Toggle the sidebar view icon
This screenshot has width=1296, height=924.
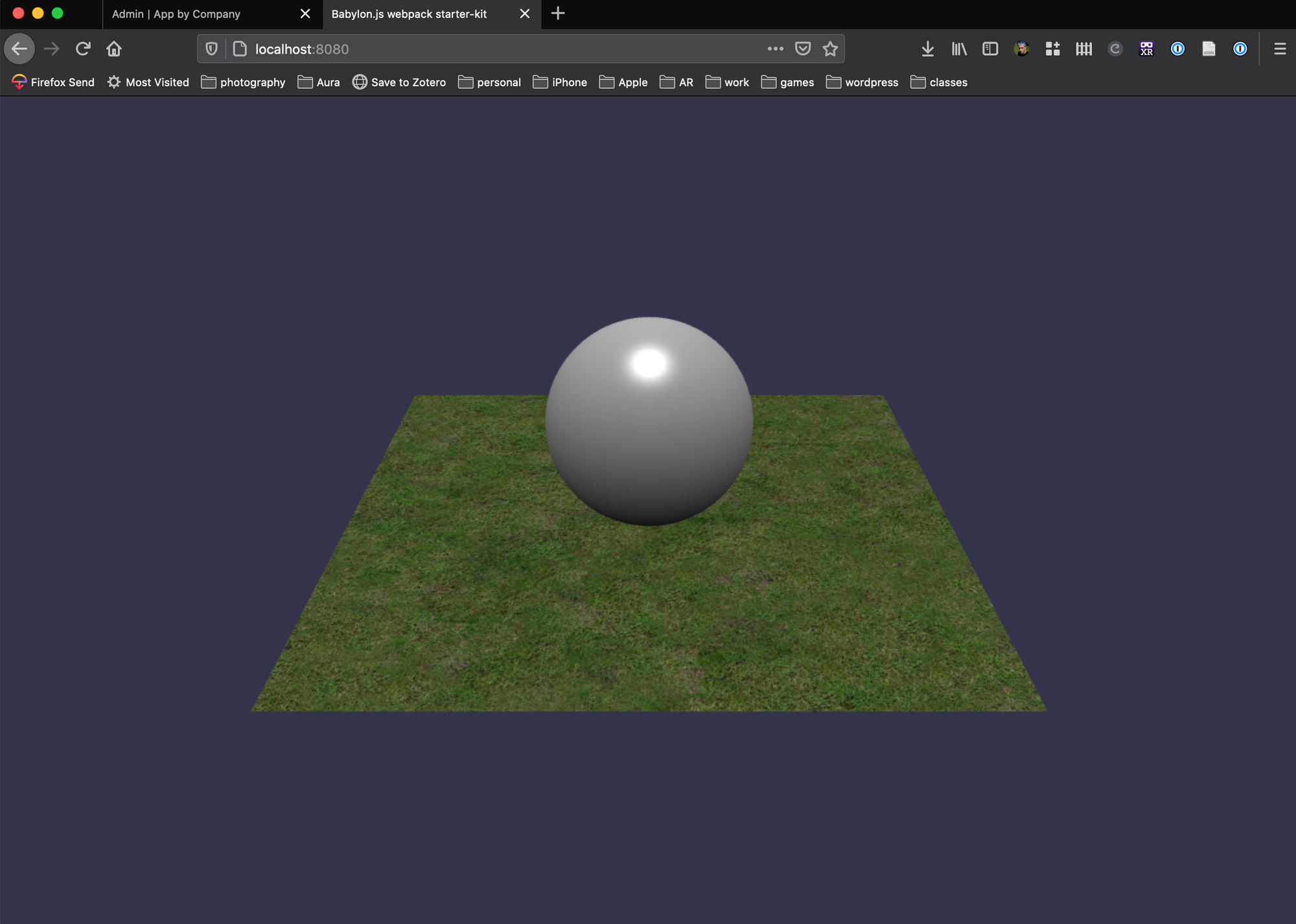(x=989, y=49)
